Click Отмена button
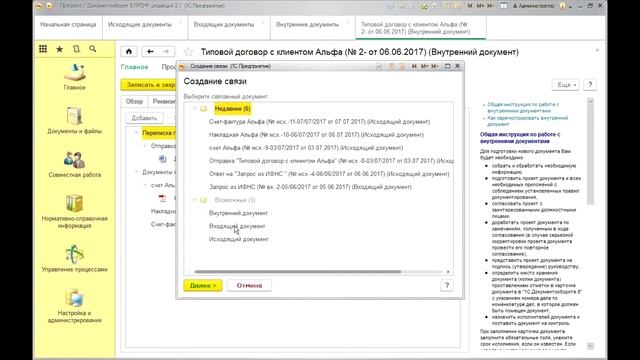Viewport: 640px width, 360px height. tap(249, 285)
